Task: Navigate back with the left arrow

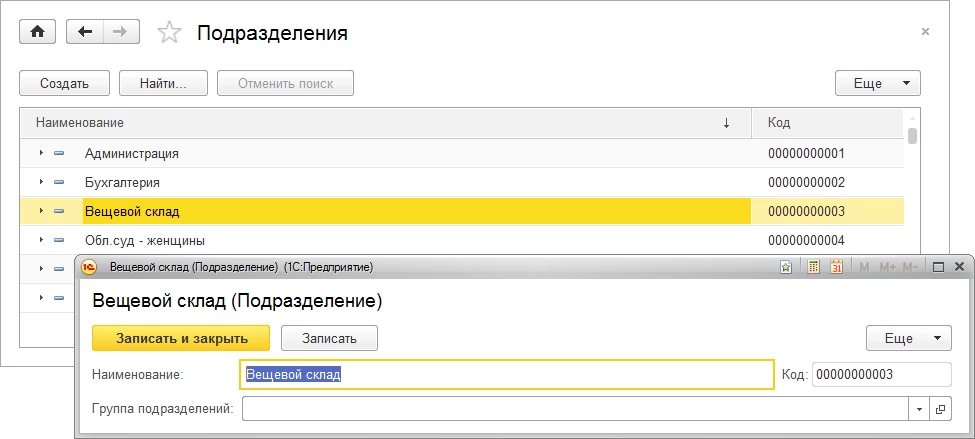Action: (85, 32)
